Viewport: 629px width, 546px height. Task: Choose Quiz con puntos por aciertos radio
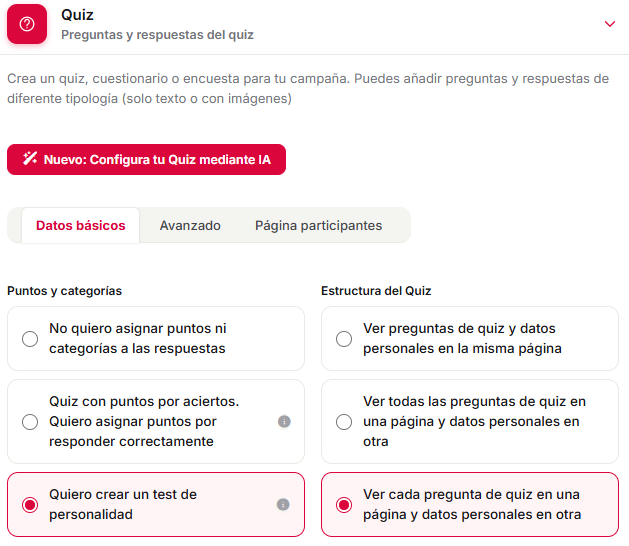tap(30, 422)
